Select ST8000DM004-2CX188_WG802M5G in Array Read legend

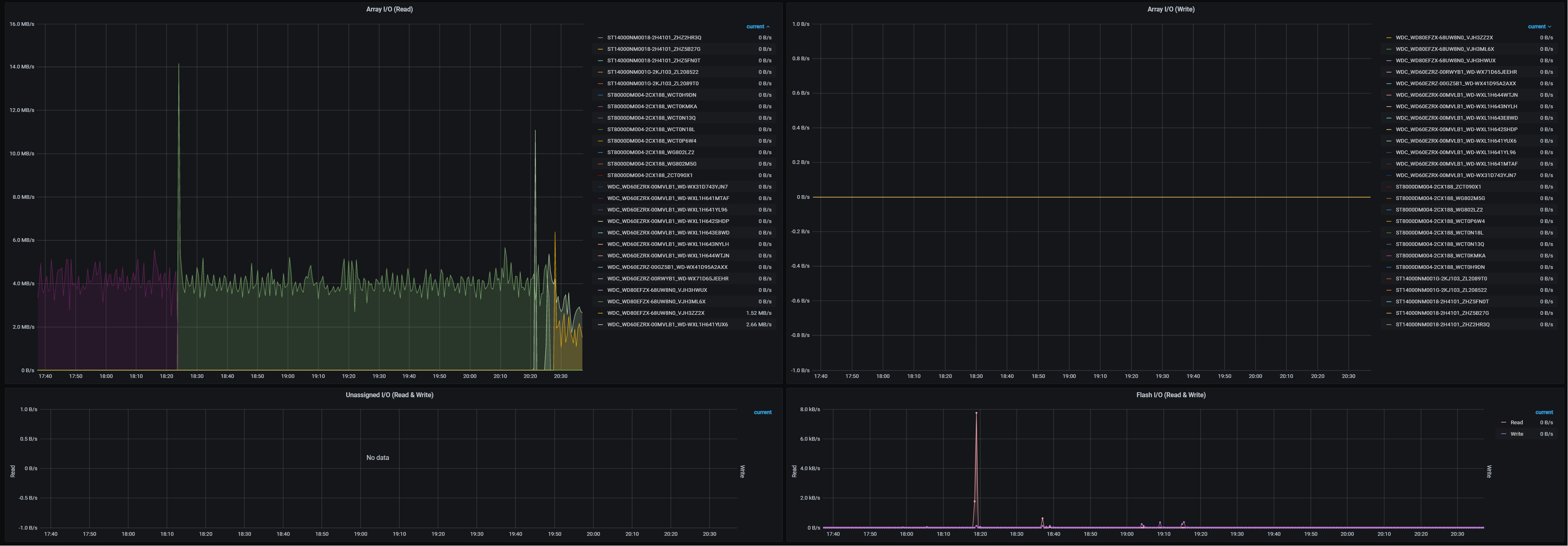point(651,164)
